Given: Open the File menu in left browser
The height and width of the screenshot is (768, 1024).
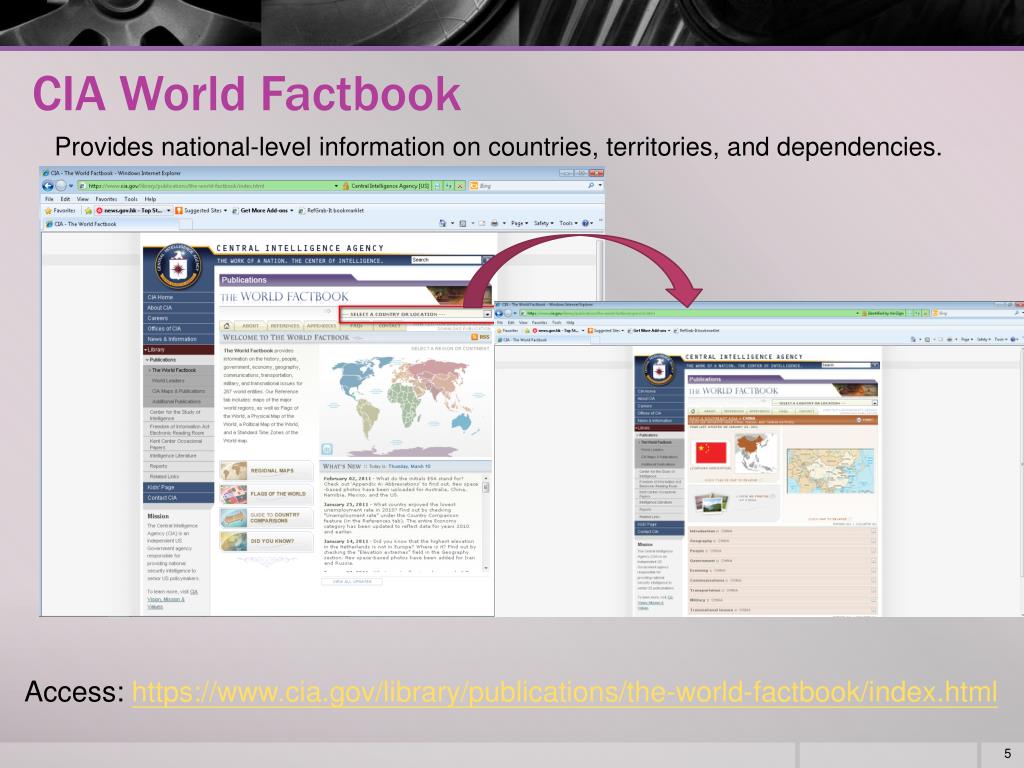Looking at the screenshot, I should click(x=49, y=199).
